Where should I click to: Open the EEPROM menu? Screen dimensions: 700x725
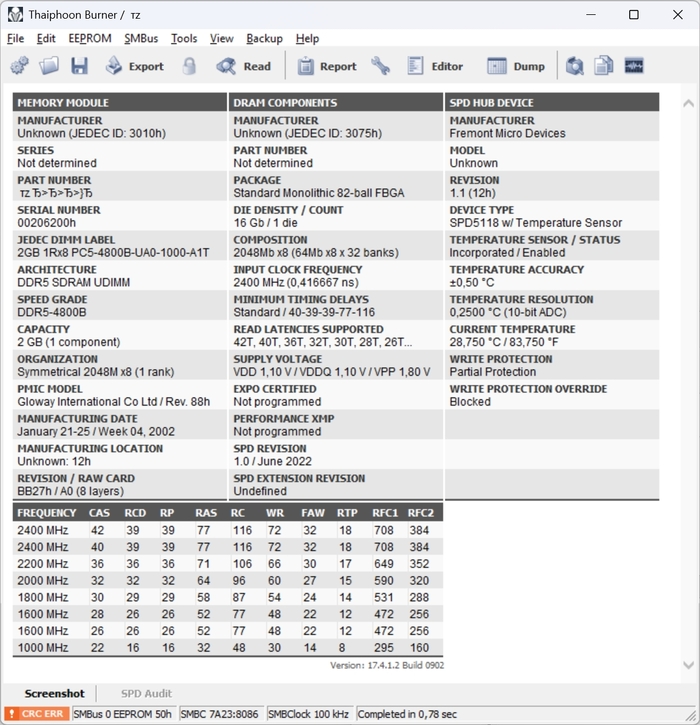coord(89,38)
